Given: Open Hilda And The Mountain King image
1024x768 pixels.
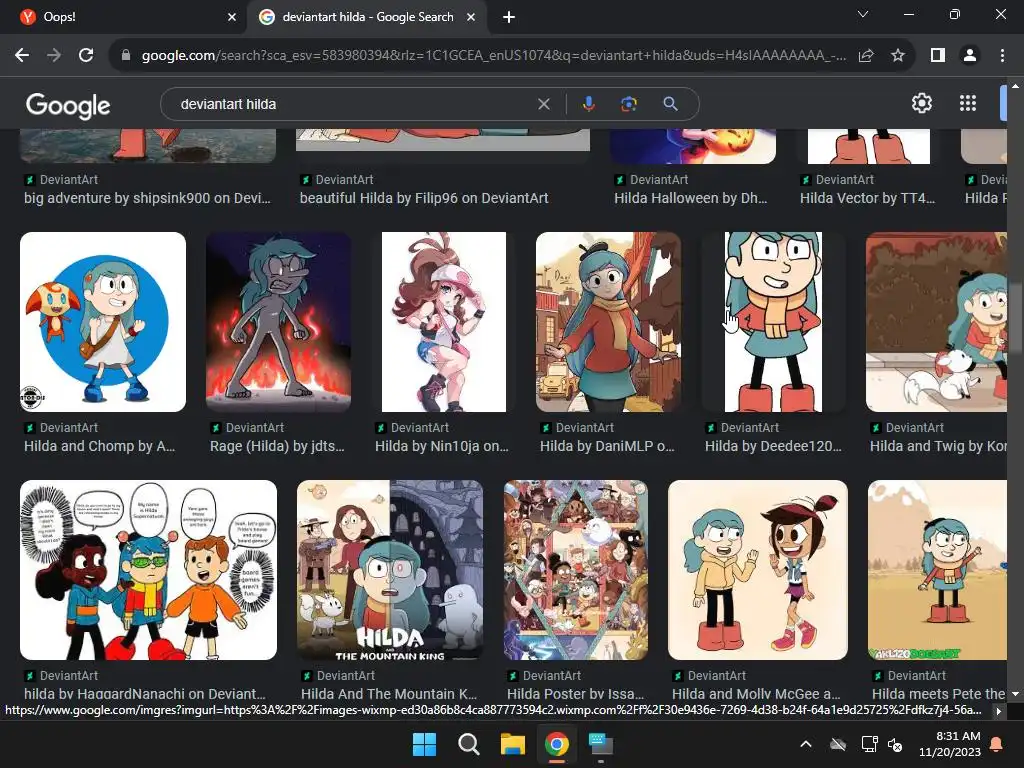Looking at the screenshot, I should click(390, 570).
